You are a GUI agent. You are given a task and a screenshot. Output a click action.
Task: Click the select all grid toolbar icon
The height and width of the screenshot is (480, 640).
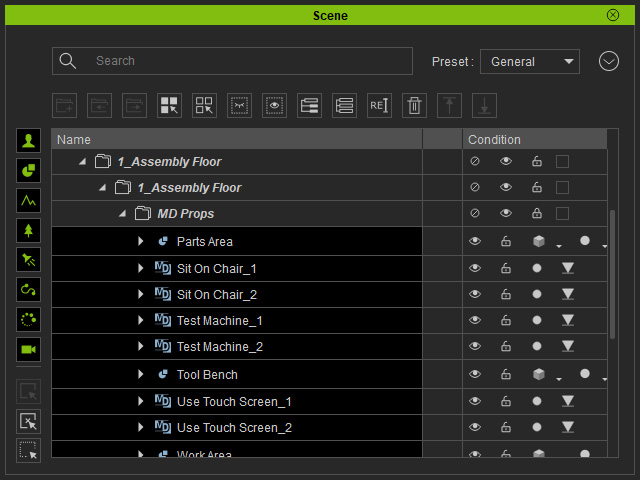(x=169, y=106)
